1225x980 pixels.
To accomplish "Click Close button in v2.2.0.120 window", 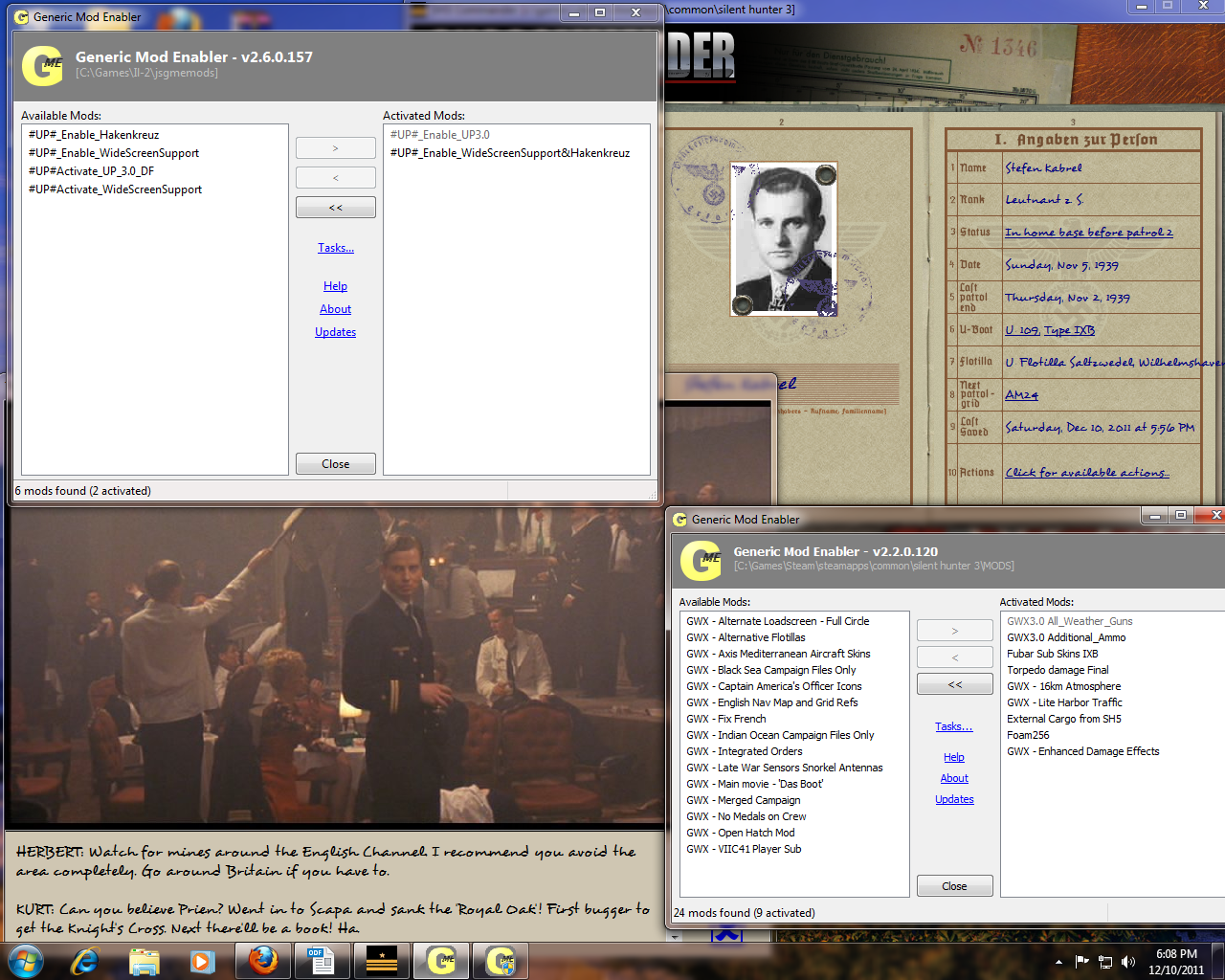I will (x=955, y=886).
